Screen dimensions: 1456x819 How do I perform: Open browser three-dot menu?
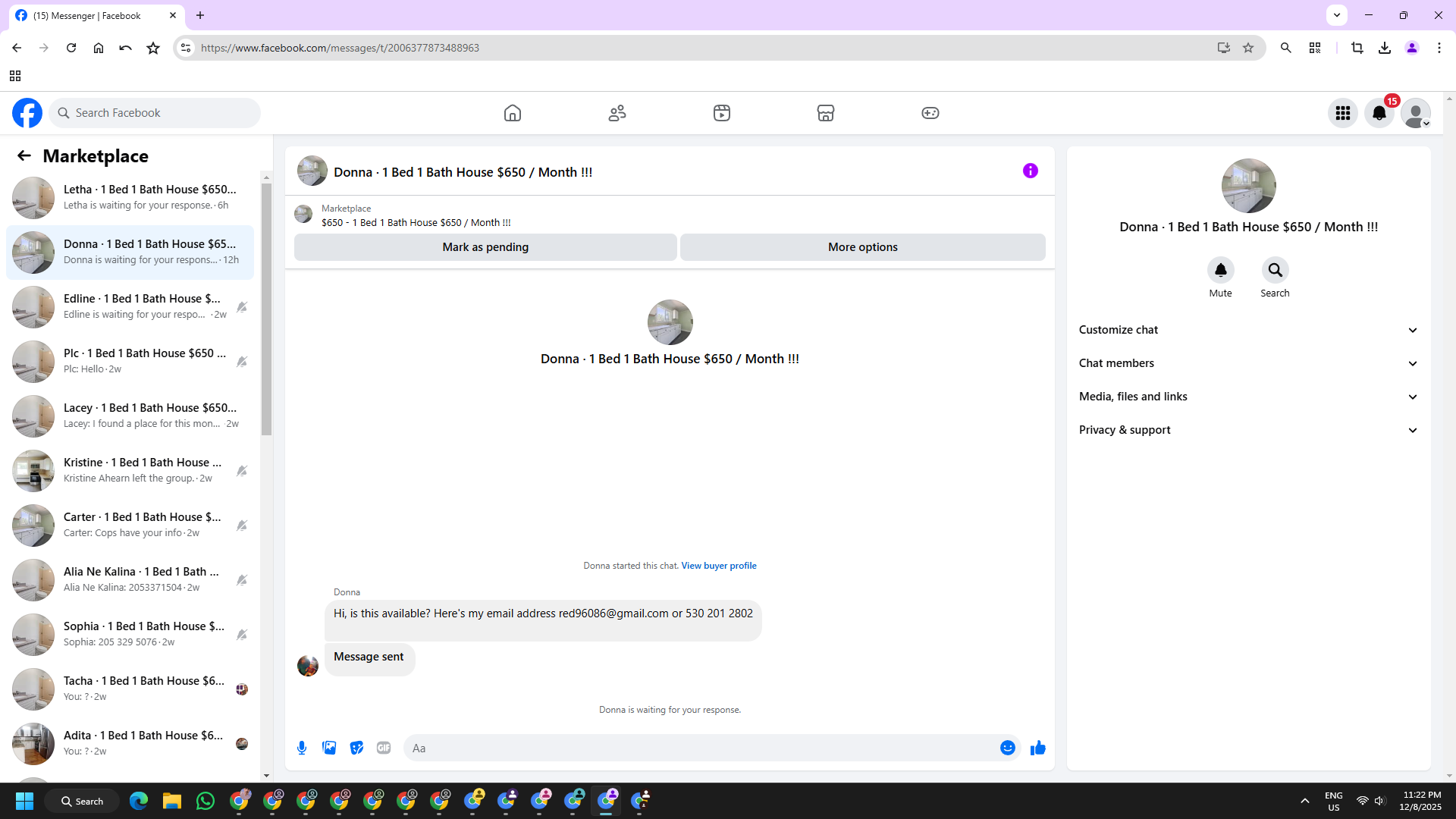point(1439,48)
